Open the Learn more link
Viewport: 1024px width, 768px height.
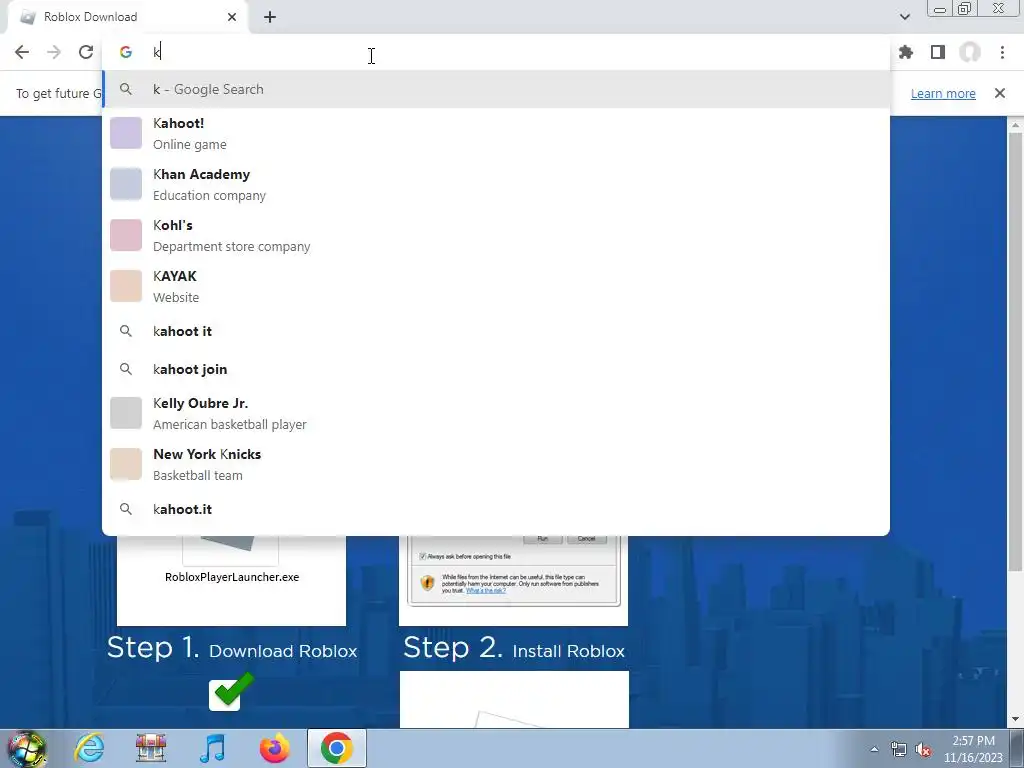tap(943, 93)
